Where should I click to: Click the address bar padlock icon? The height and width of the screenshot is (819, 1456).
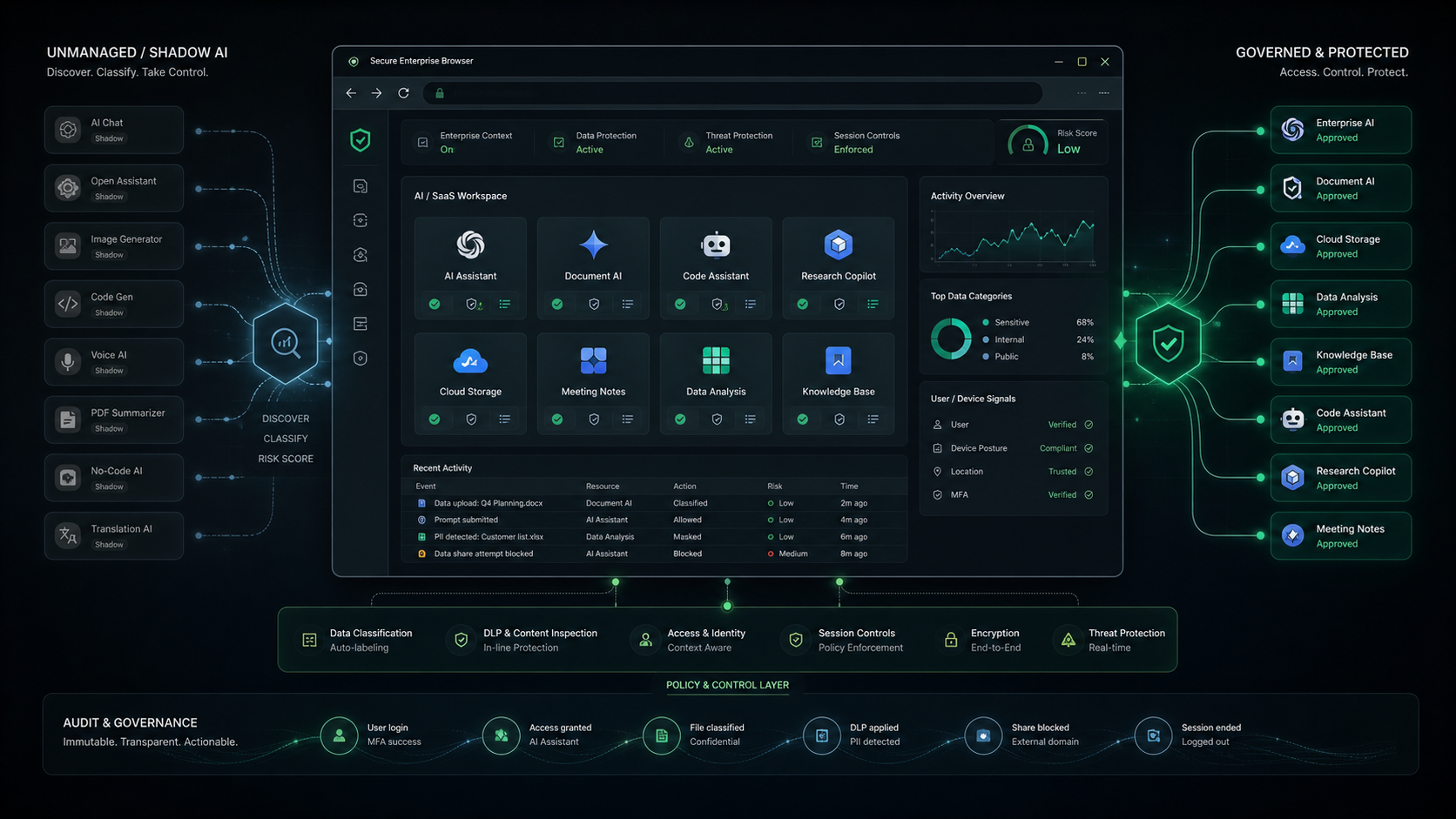[x=440, y=93]
